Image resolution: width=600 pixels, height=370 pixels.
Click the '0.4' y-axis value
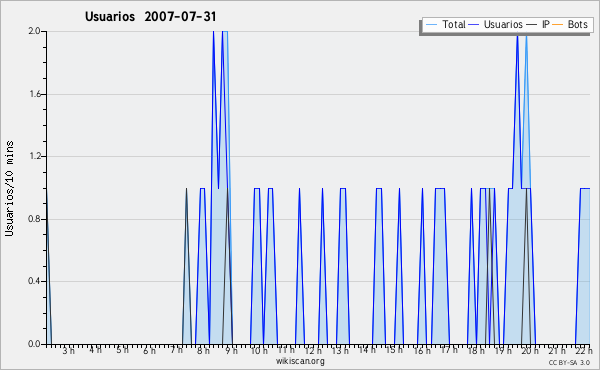point(34,281)
